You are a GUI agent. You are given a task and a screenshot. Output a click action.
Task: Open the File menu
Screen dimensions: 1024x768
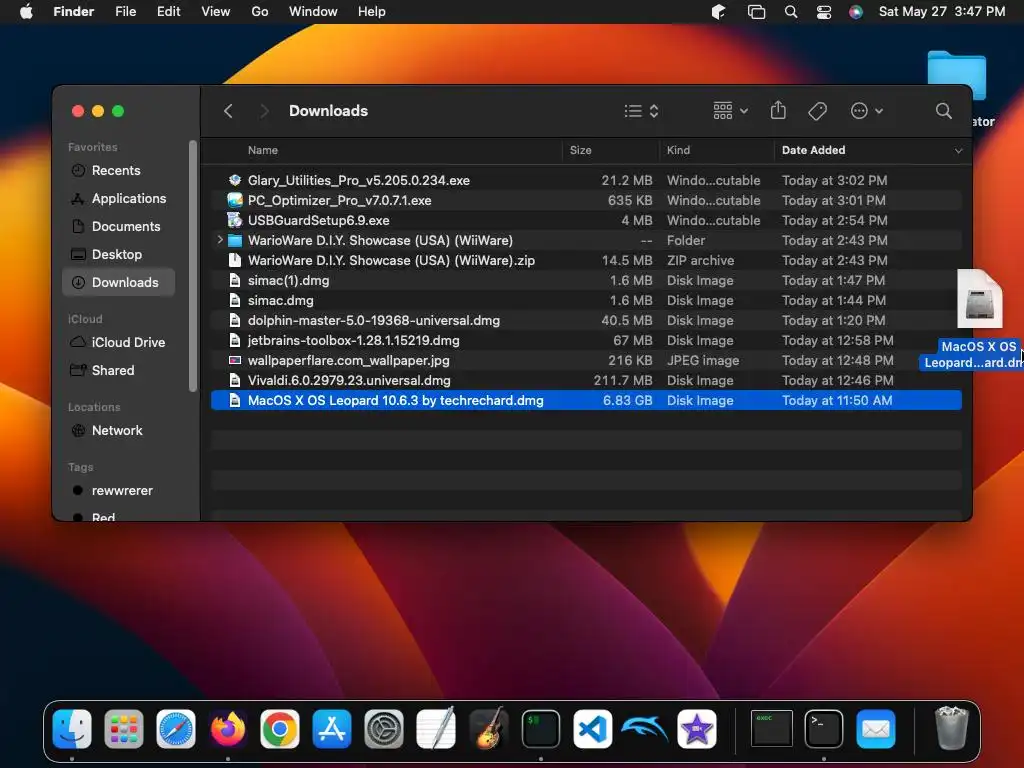coord(125,12)
